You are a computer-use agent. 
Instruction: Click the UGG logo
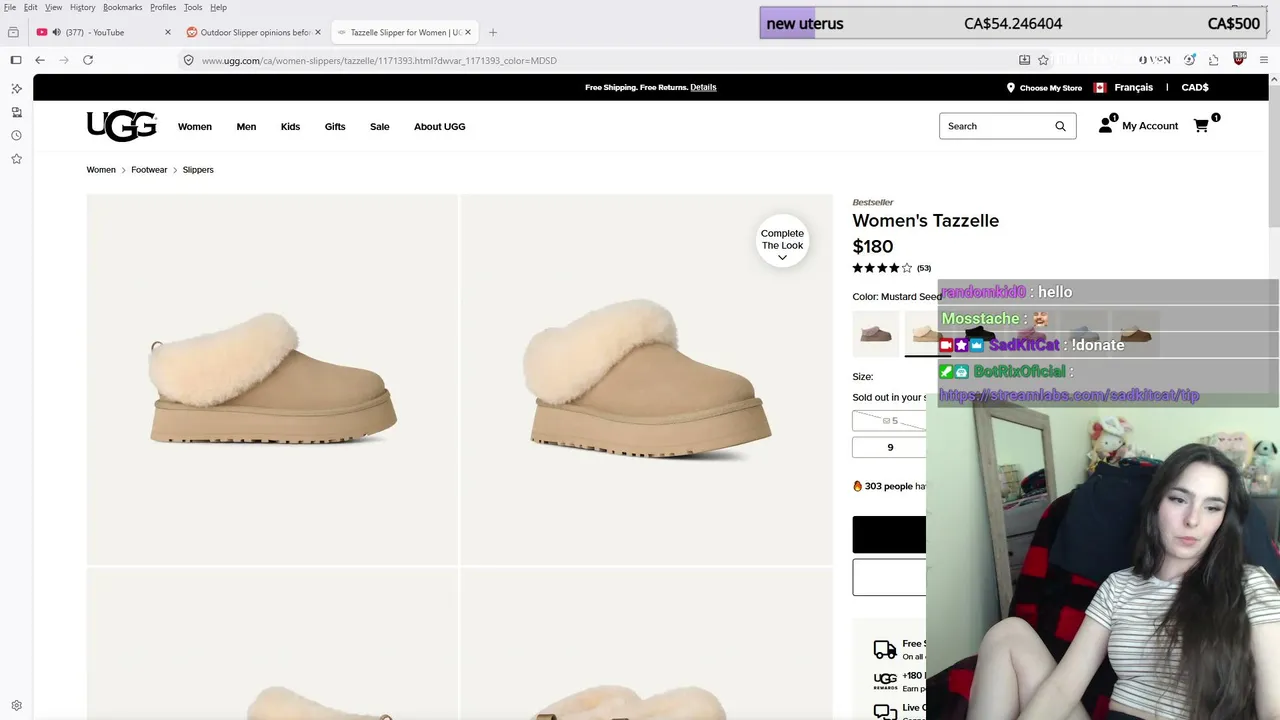[122, 126]
